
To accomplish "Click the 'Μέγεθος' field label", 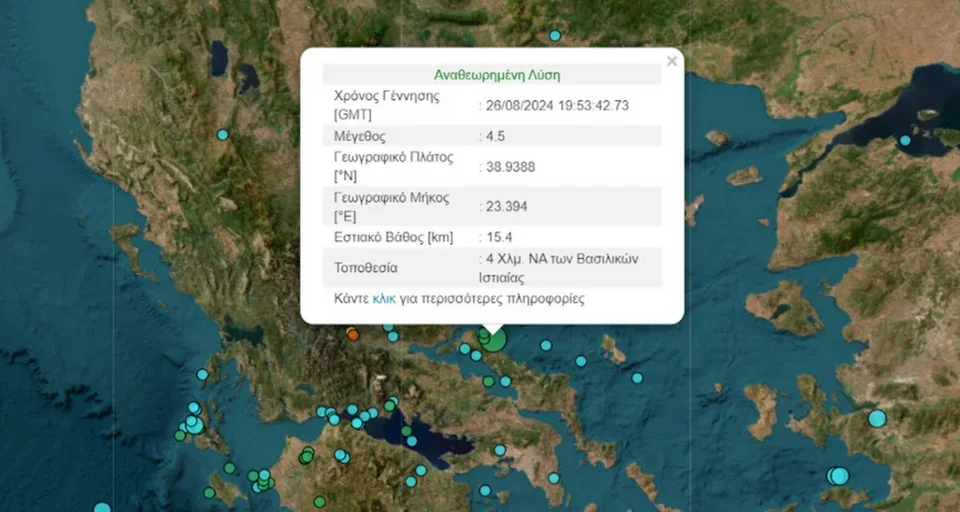I will click(x=360, y=136).
